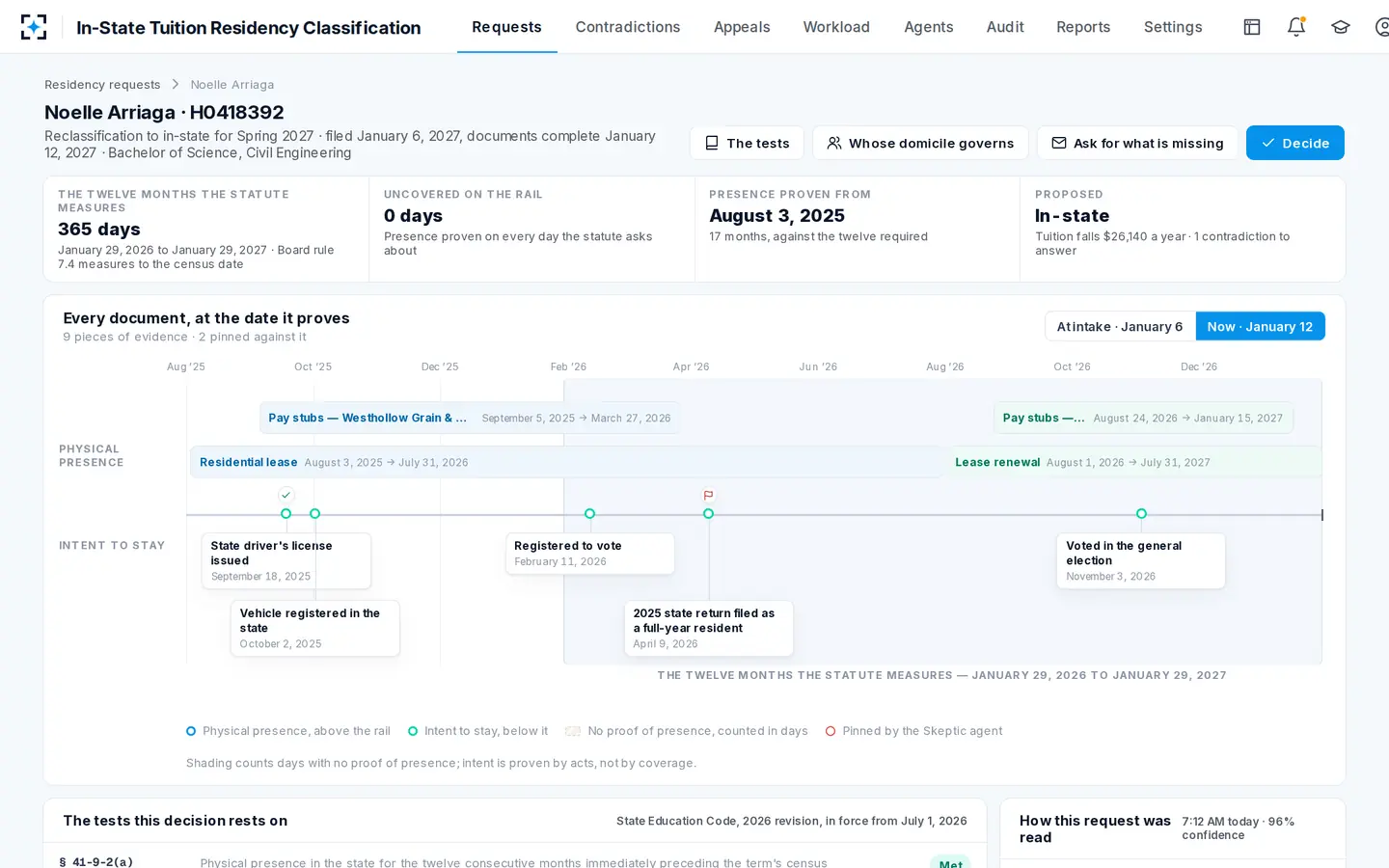Screen dimensions: 1389x868
Task: Open Whose domicile governs
Action: point(920,143)
